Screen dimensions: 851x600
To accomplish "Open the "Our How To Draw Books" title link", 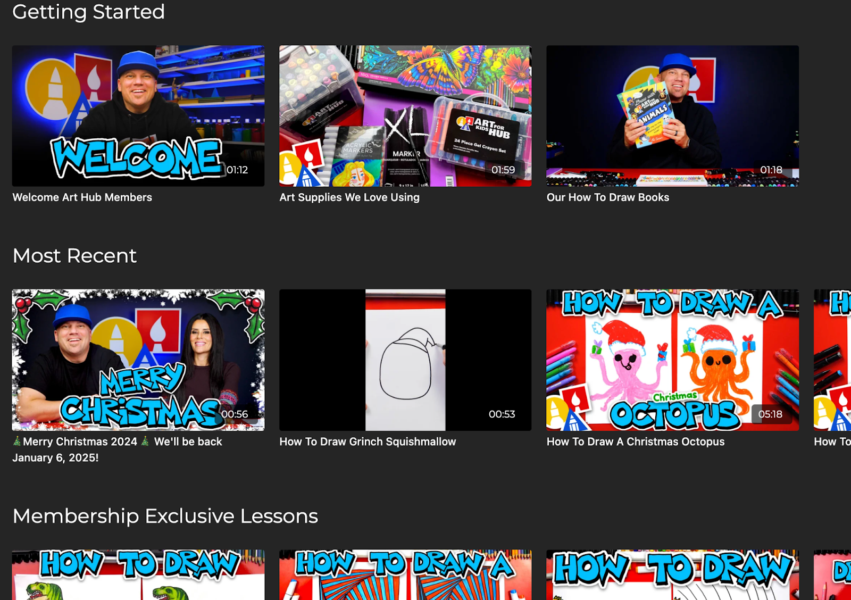I will pyautogui.click(x=607, y=198).
